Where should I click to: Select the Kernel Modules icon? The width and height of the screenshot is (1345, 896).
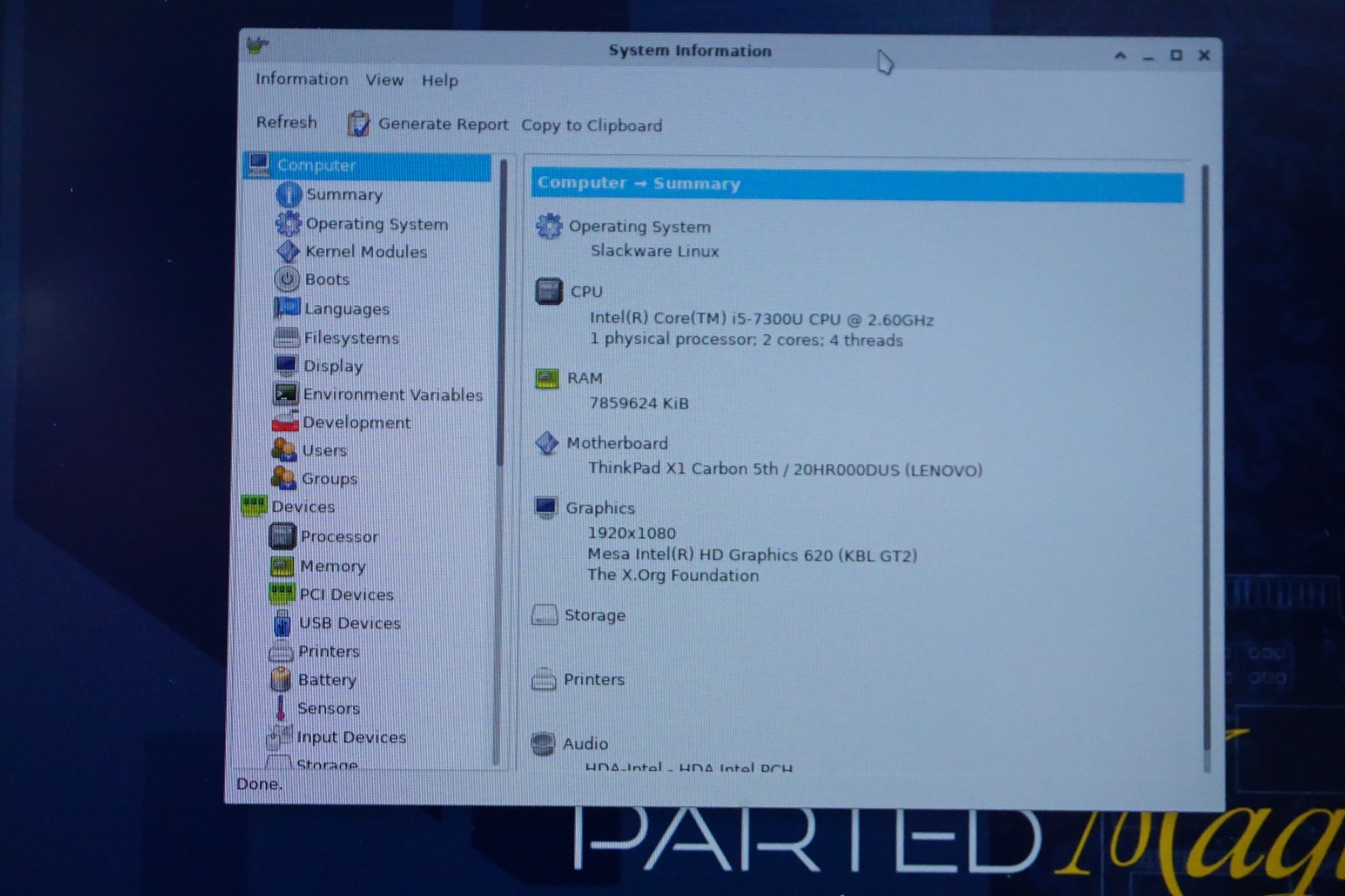click(x=287, y=251)
